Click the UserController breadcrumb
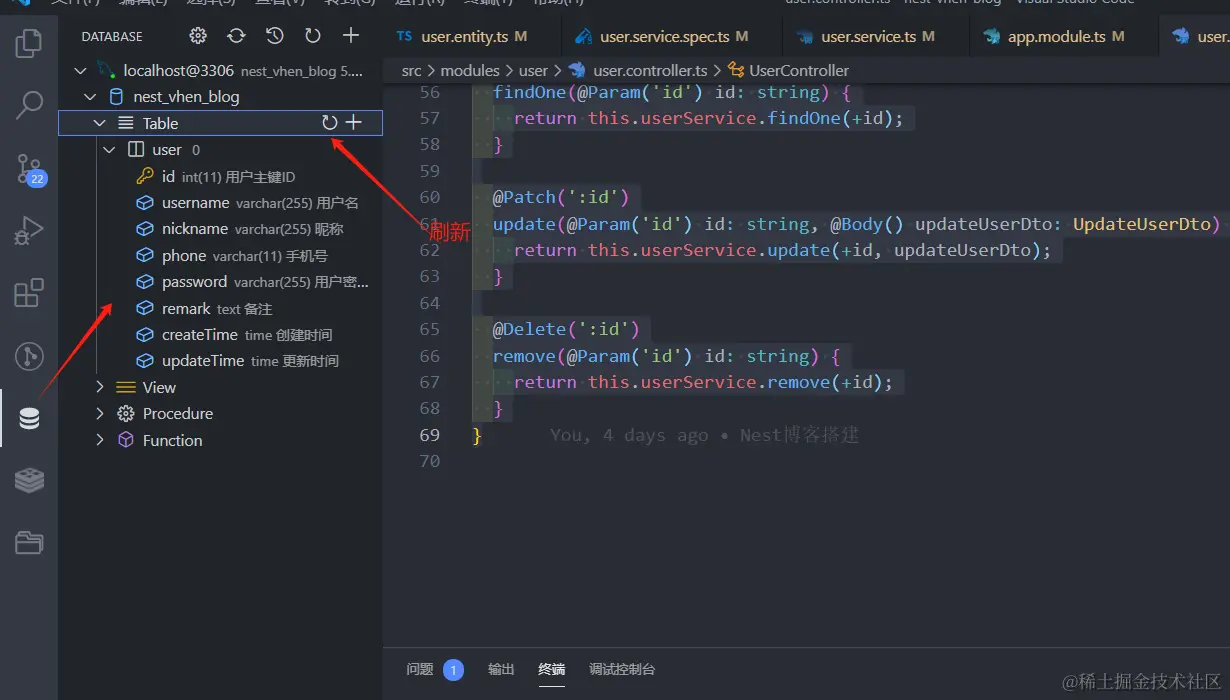The height and width of the screenshot is (700, 1230). [799, 70]
